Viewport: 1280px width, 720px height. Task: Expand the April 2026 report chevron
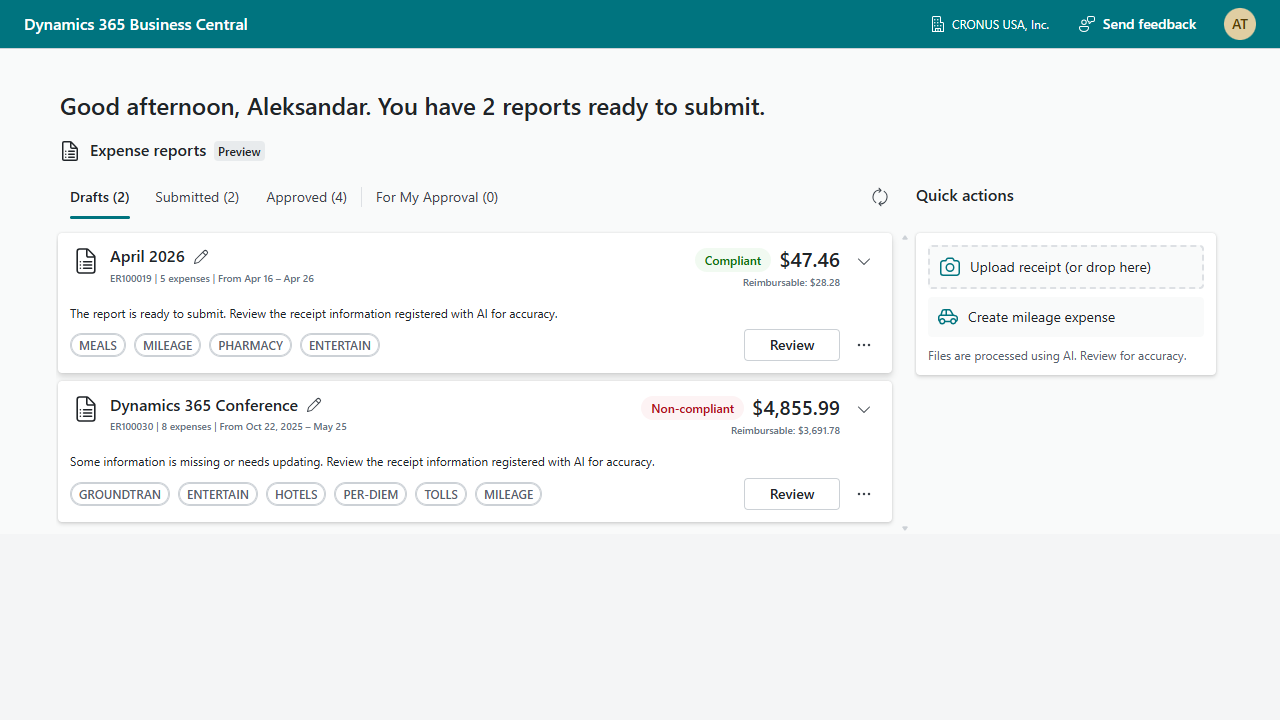click(864, 261)
